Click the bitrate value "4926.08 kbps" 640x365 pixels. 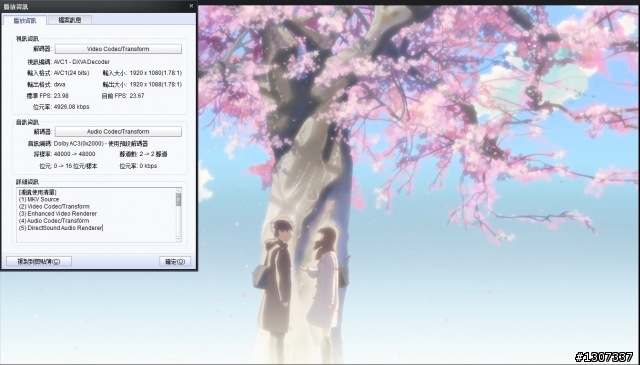point(71,107)
